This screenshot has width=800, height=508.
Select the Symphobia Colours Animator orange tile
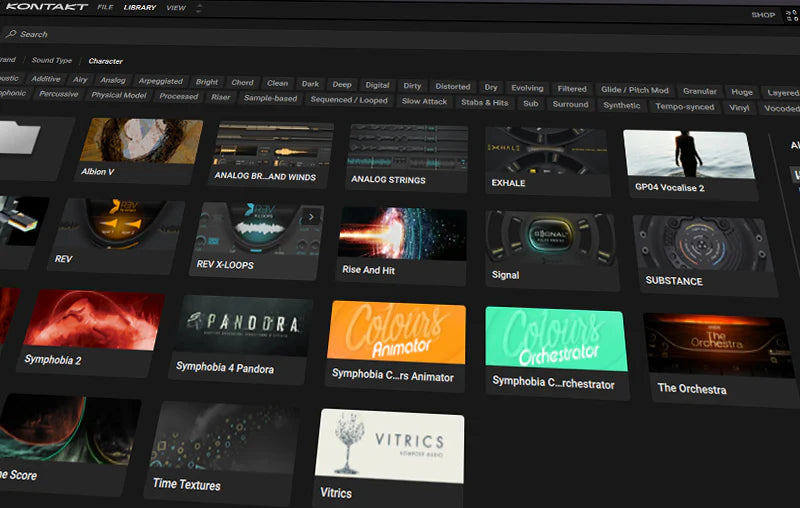pos(397,334)
